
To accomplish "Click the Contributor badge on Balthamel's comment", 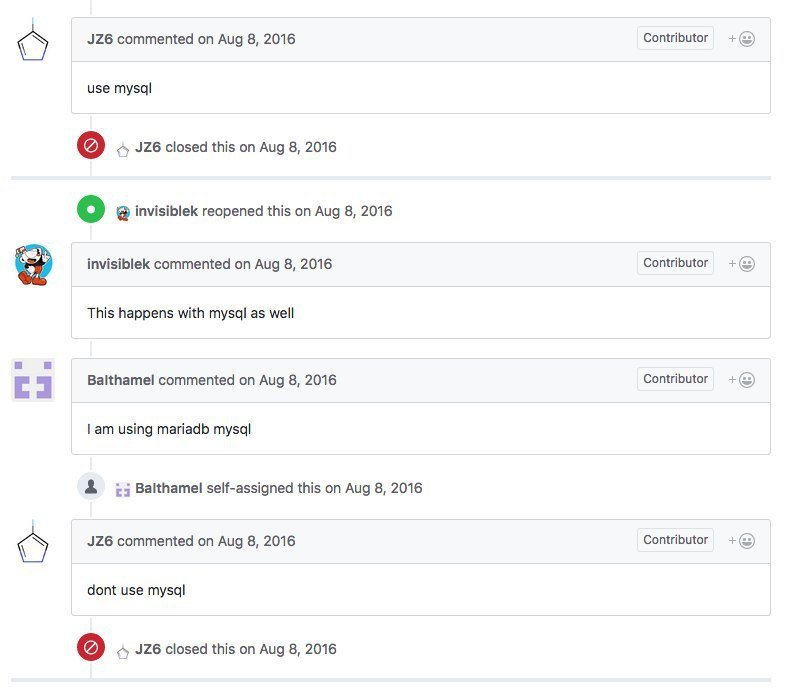I will click(675, 379).
